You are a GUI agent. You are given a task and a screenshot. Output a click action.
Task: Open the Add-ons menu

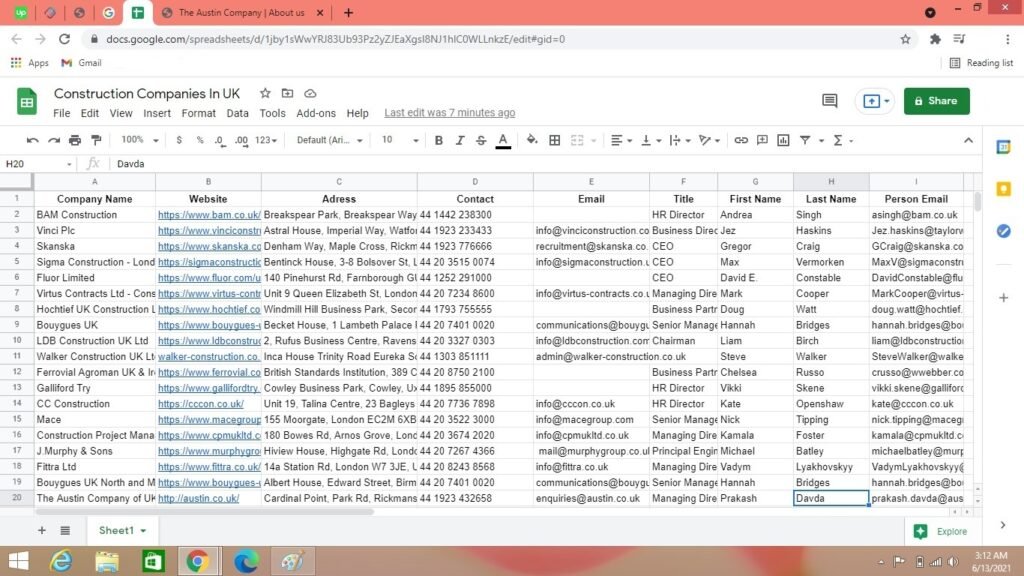(316, 113)
